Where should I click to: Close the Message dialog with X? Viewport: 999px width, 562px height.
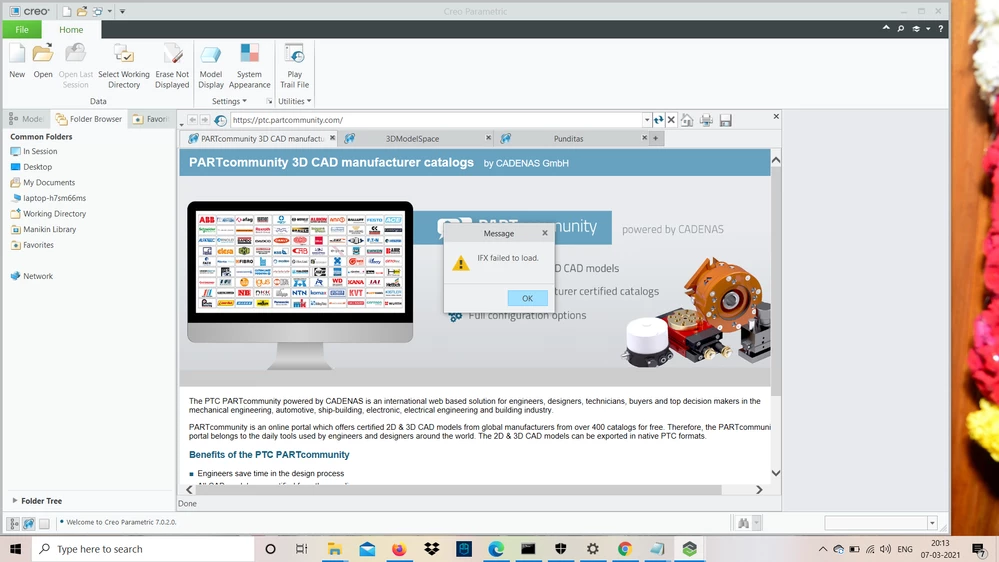click(545, 233)
